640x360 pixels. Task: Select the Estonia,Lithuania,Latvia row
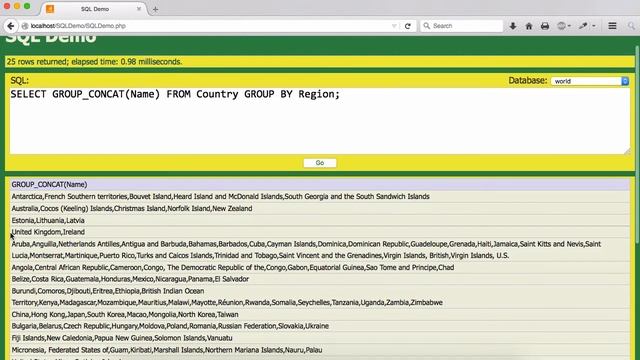click(320, 220)
